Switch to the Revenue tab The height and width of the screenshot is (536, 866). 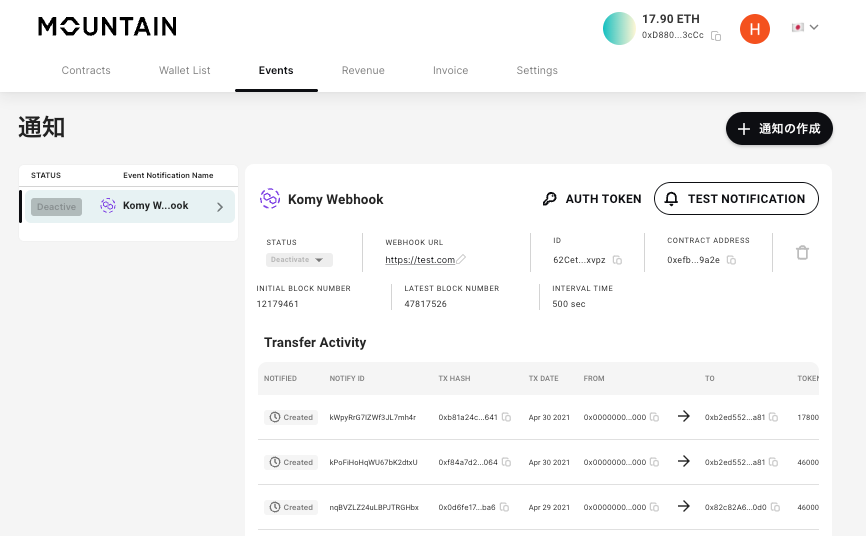[x=363, y=71]
